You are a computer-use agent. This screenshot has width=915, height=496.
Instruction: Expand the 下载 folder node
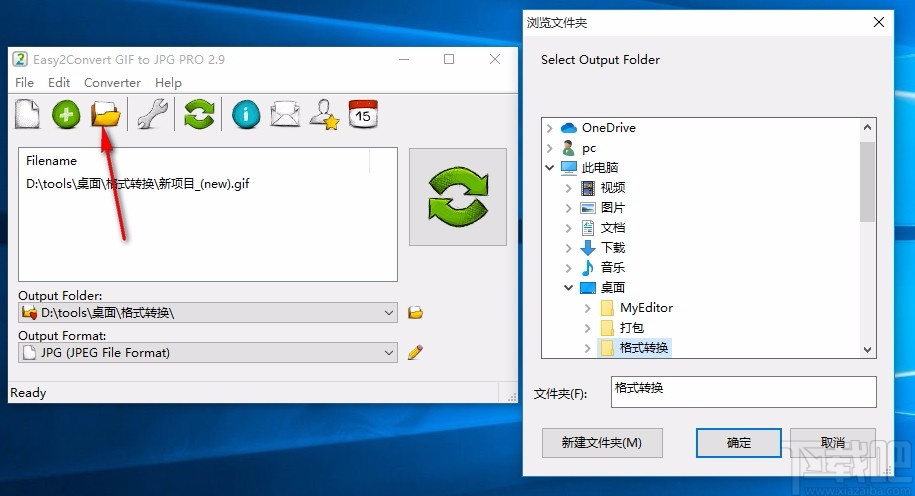(568, 248)
